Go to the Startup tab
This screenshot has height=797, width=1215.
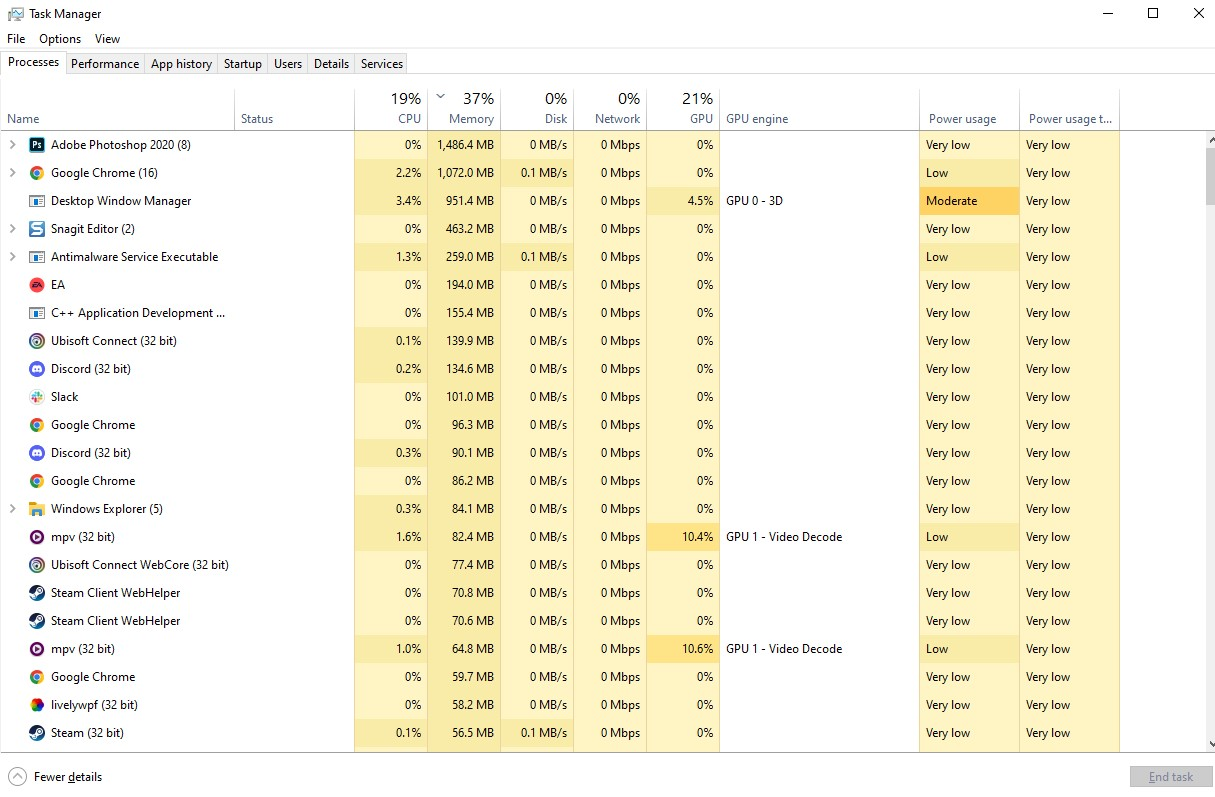point(243,64)
